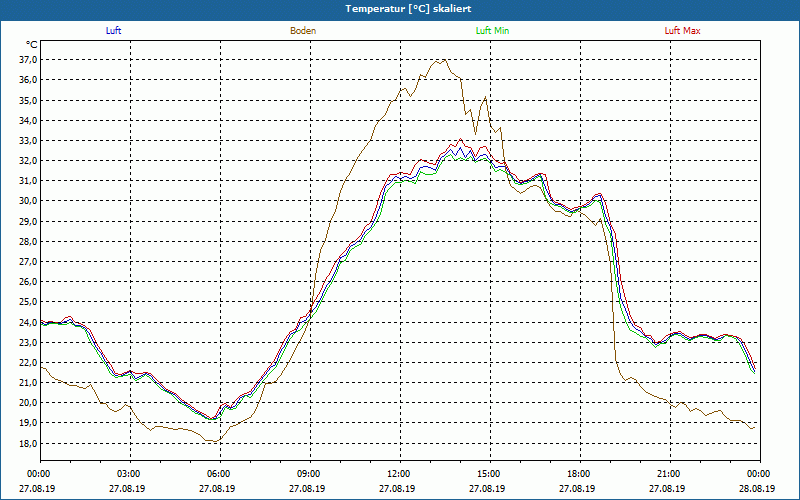
Task: Click the 29,0 axis value
Action: tap(28, 221)
